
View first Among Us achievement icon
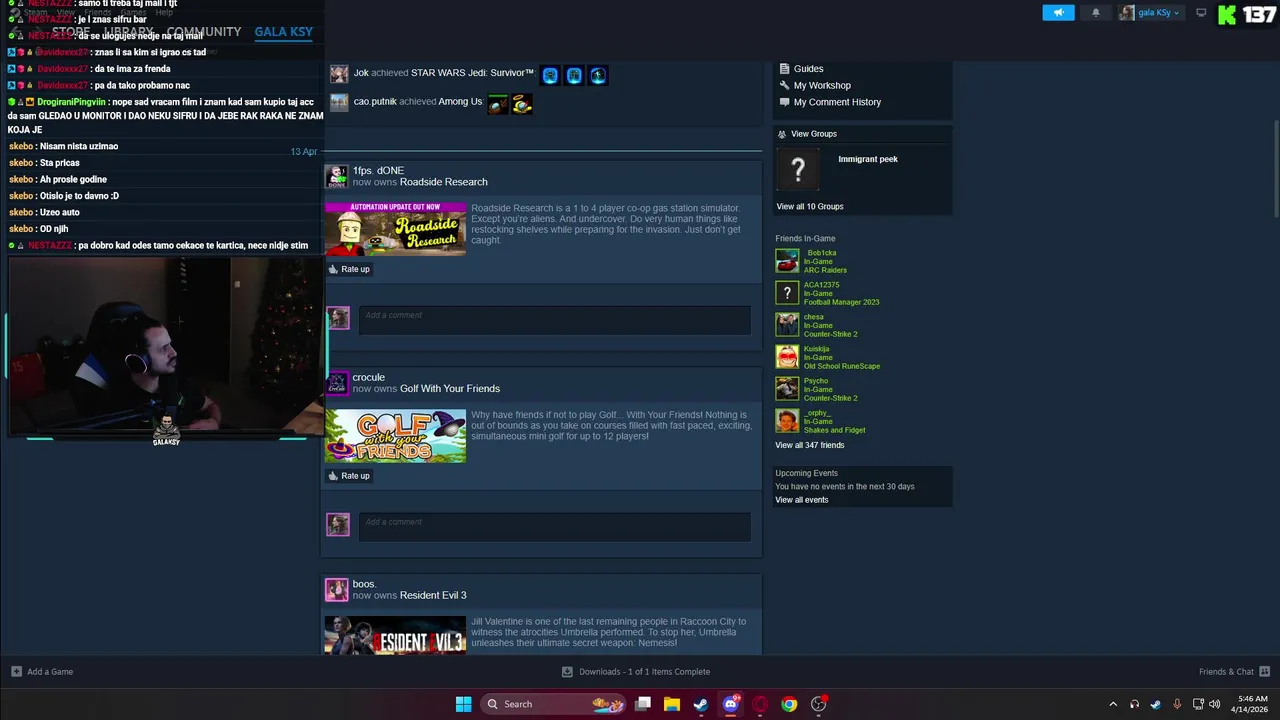pos(498,104)
